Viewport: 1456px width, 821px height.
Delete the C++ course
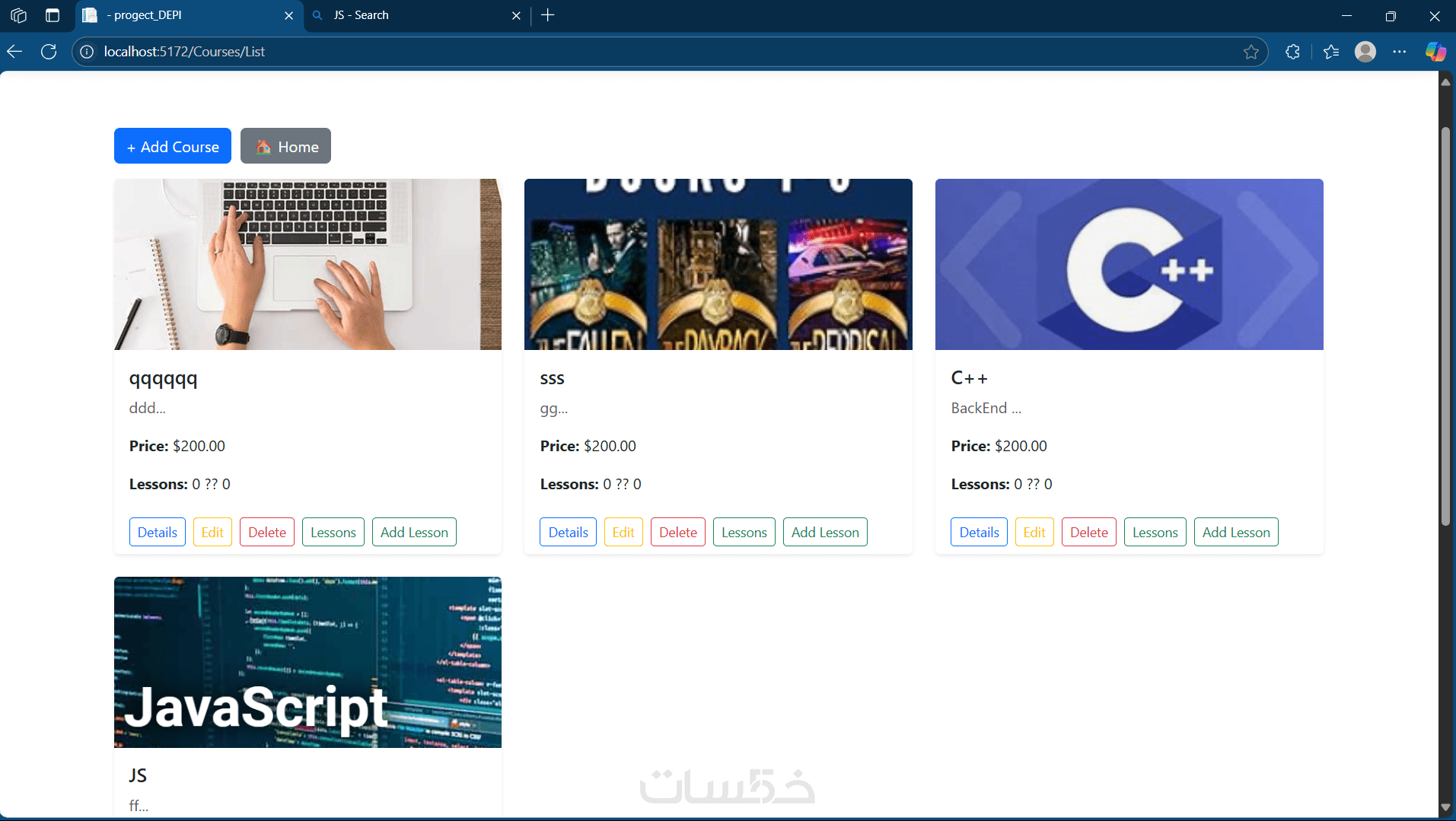tap(1089, 532)
